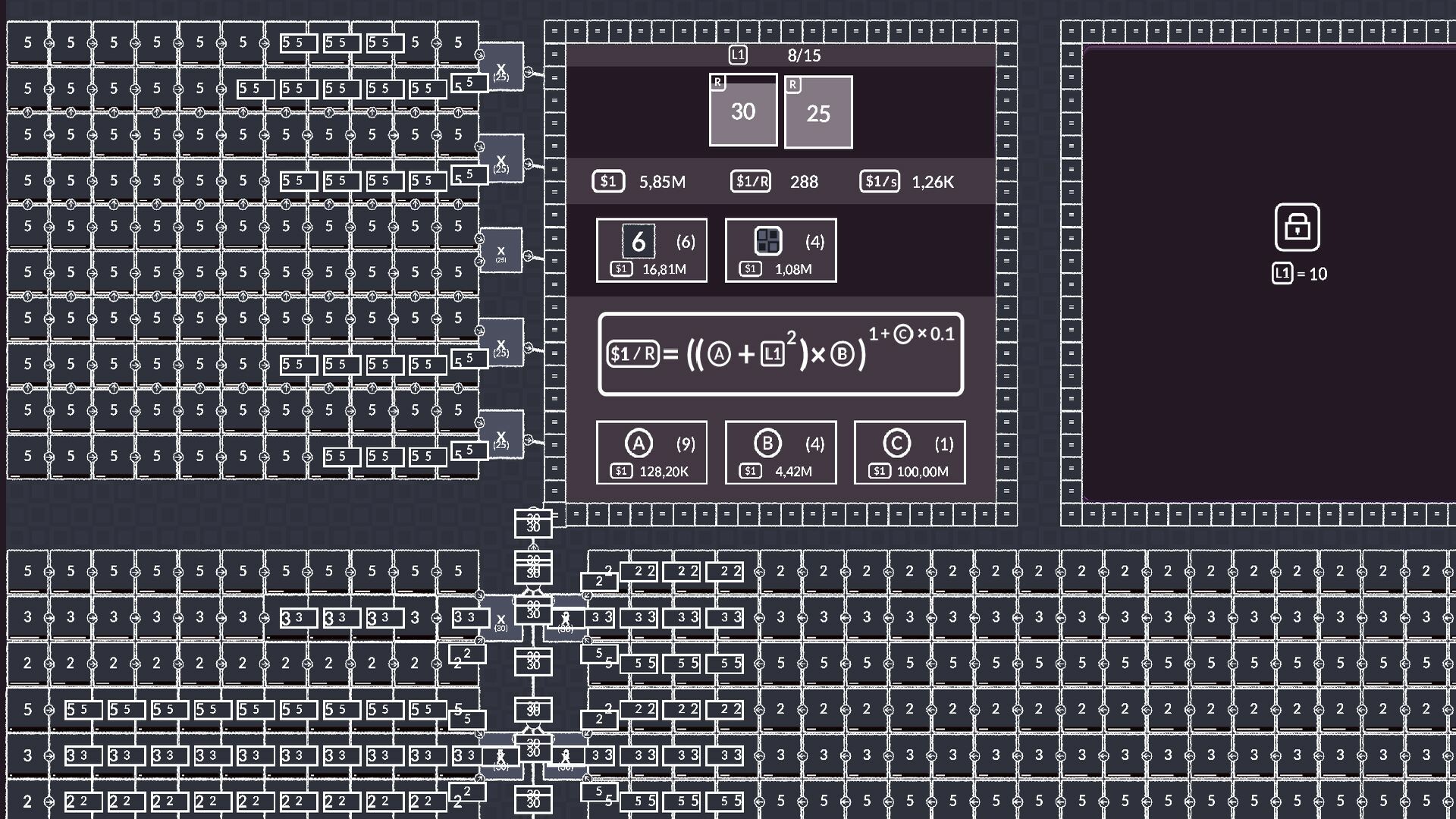Select the card showing 30
Screen dimensions: 1456x819
coord(742,111)
